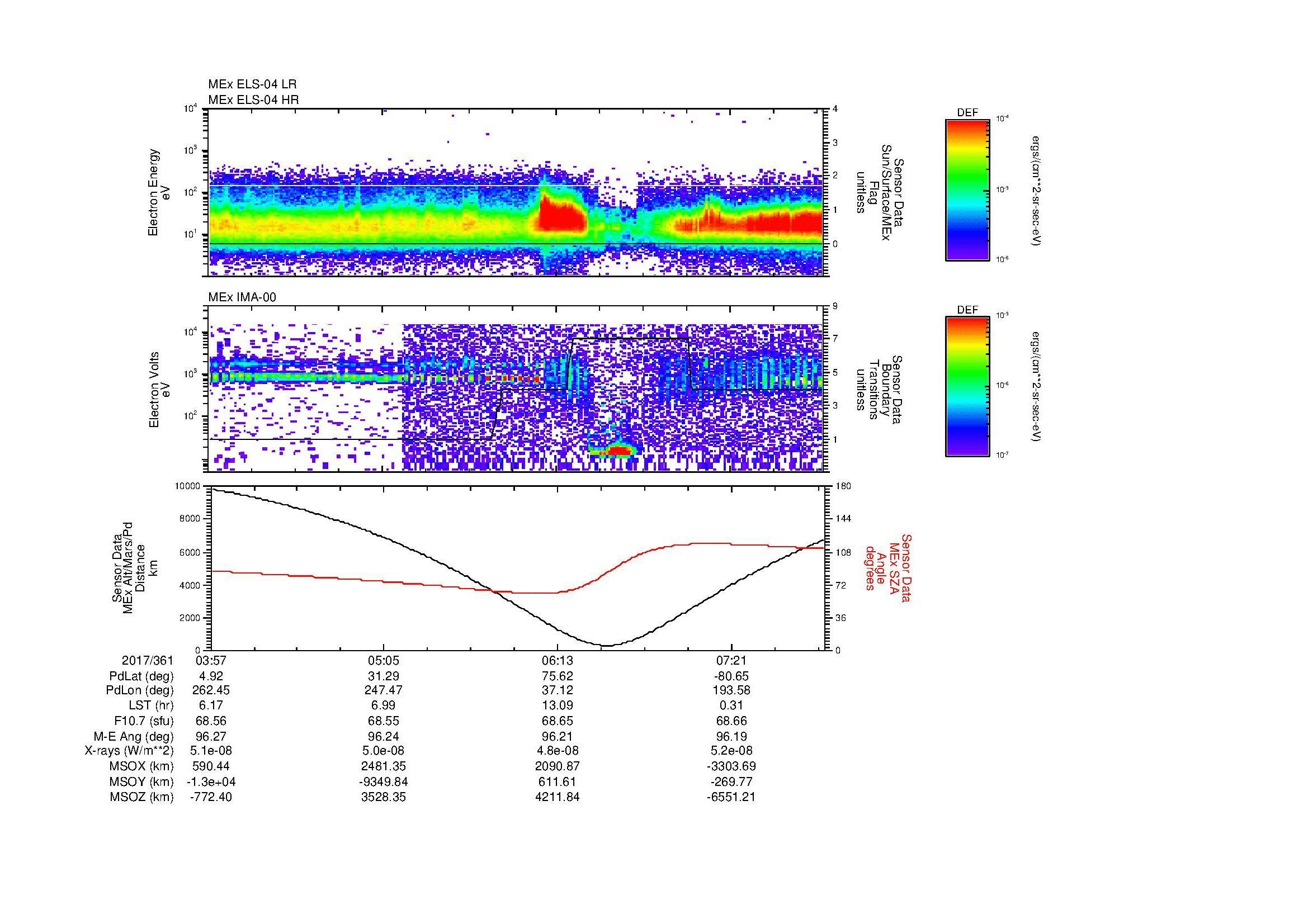This screenshot has width=1308, height=924.
Task: Click the F10.7 value 68.65
Action: coord(557,721)
